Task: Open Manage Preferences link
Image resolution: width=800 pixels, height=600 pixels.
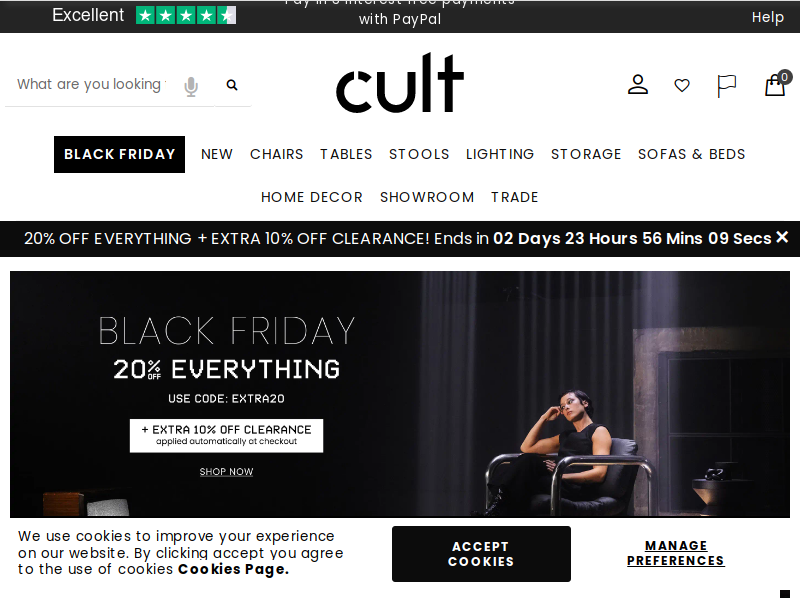Action: coord(676,554)
